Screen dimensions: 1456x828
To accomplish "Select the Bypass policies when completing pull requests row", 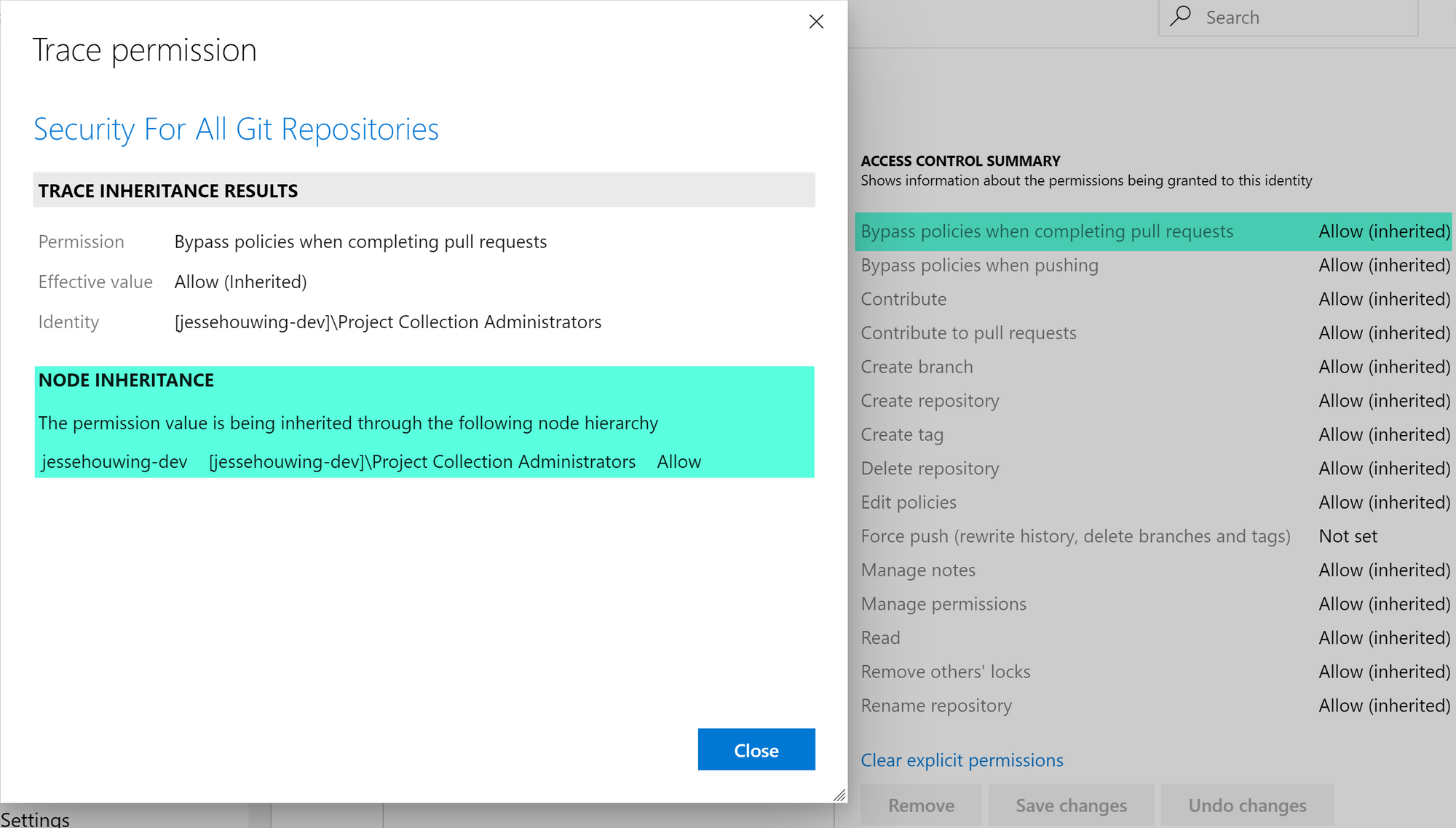I will tap(1046, 231).
